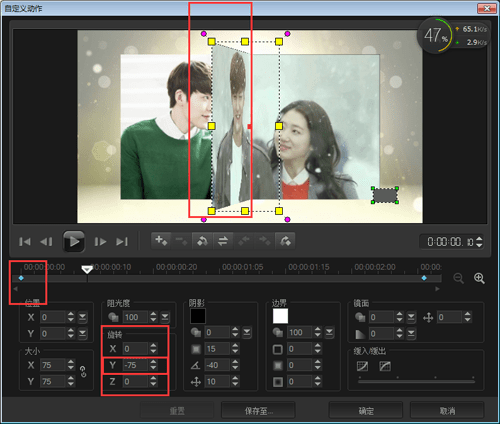
Task: Step to the next frame
Action: click(x=100, y=241)
